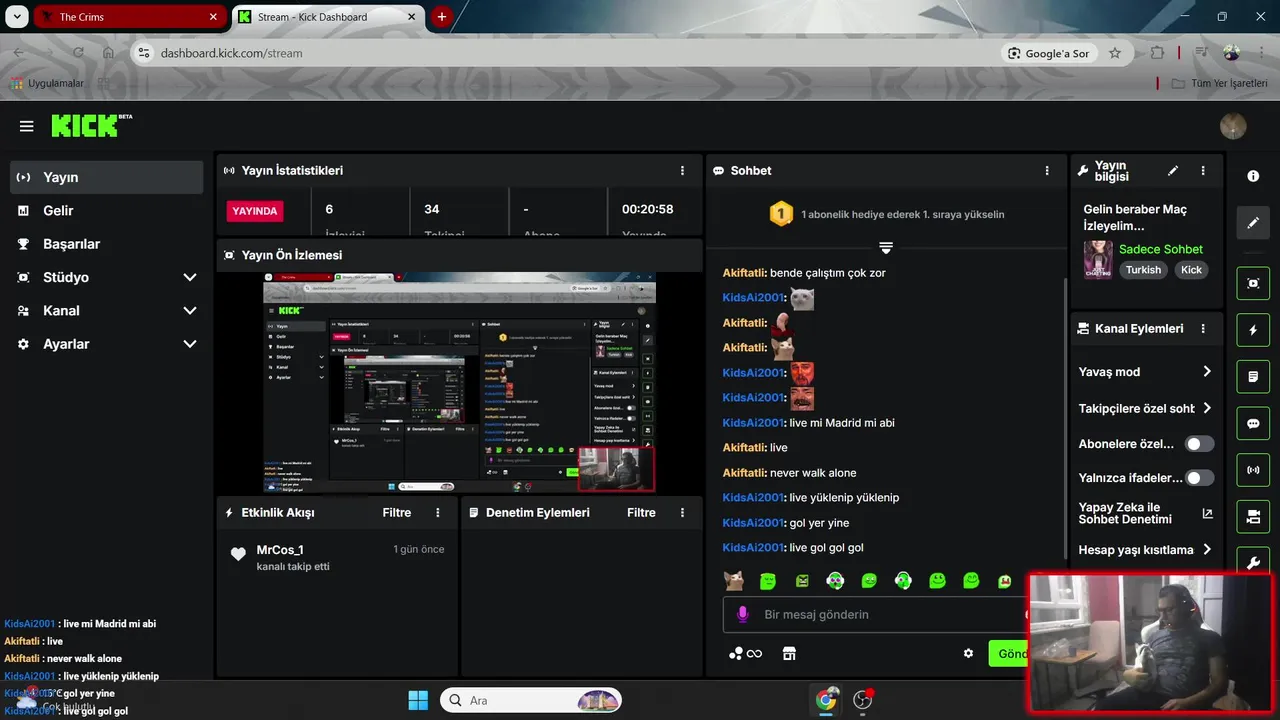Click the stream preview thumbnail
The height and width of the screenshot is (720, 1280).
click(459, 382)
